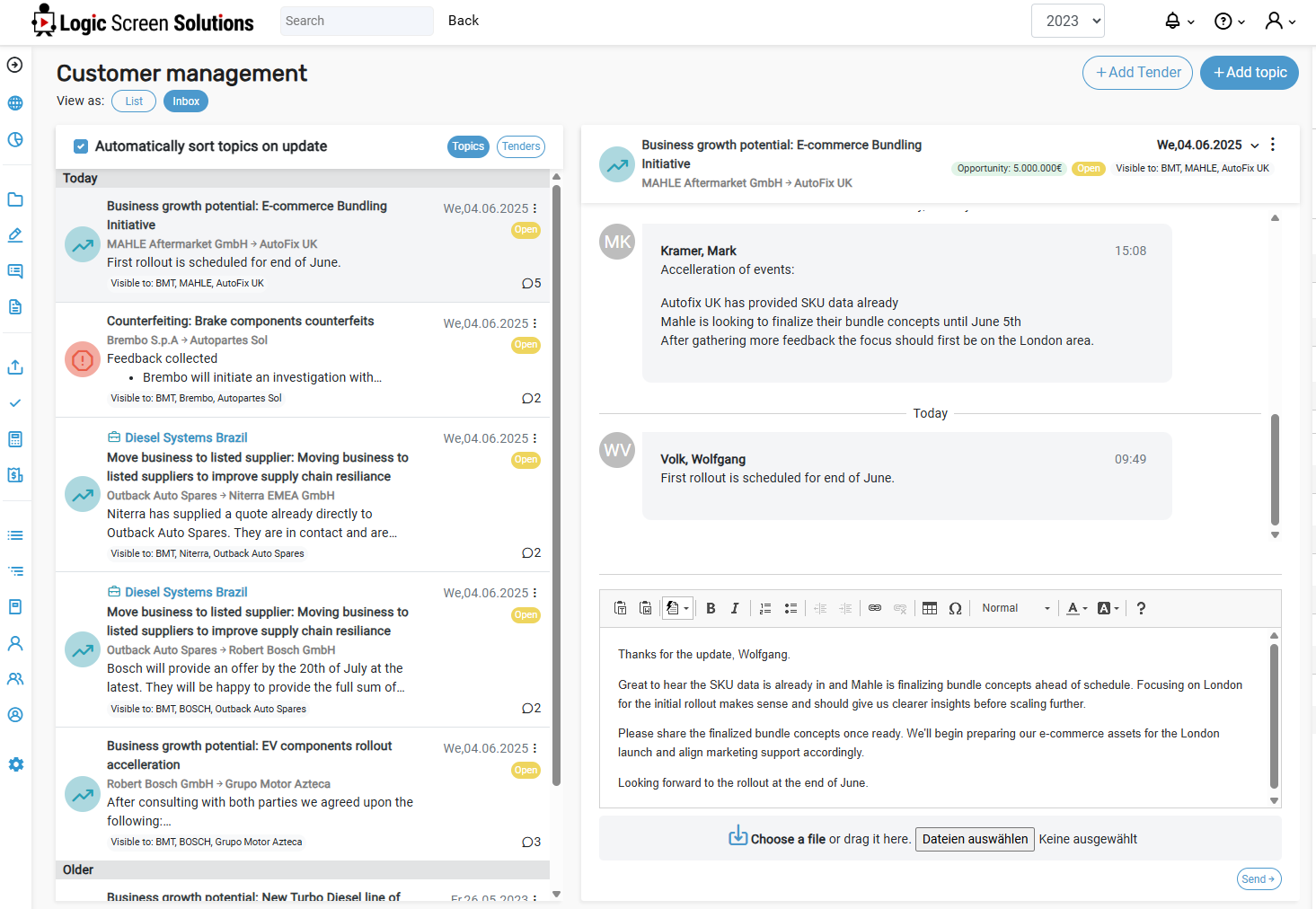Screen dimensions: 1316x909
Task: Expand the We,04.06.2025 date chevron in header
Action: [1255, 146]
